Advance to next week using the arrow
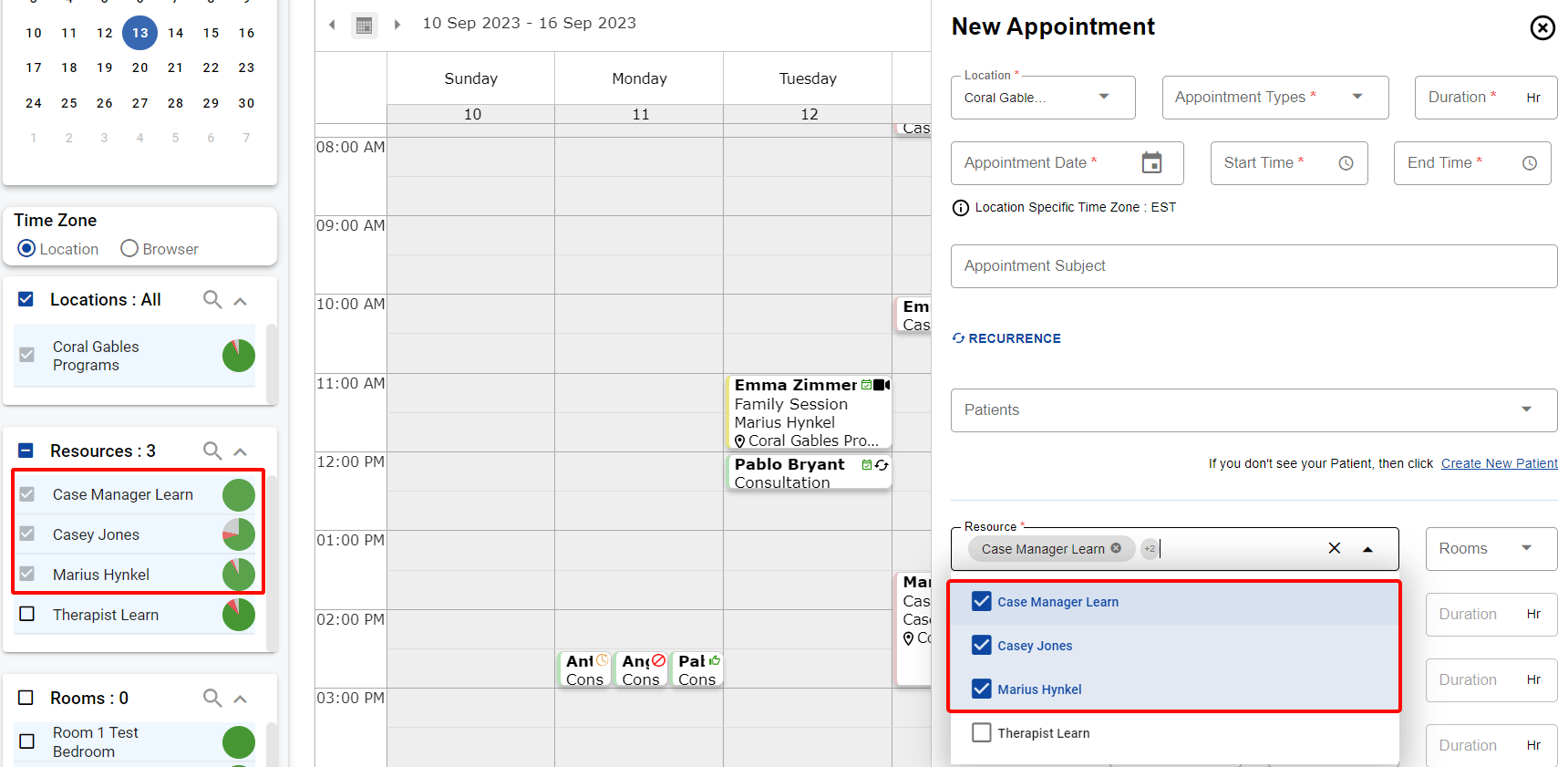Image resolution: width=1568 pixels, height=767 pixels. 397,25
